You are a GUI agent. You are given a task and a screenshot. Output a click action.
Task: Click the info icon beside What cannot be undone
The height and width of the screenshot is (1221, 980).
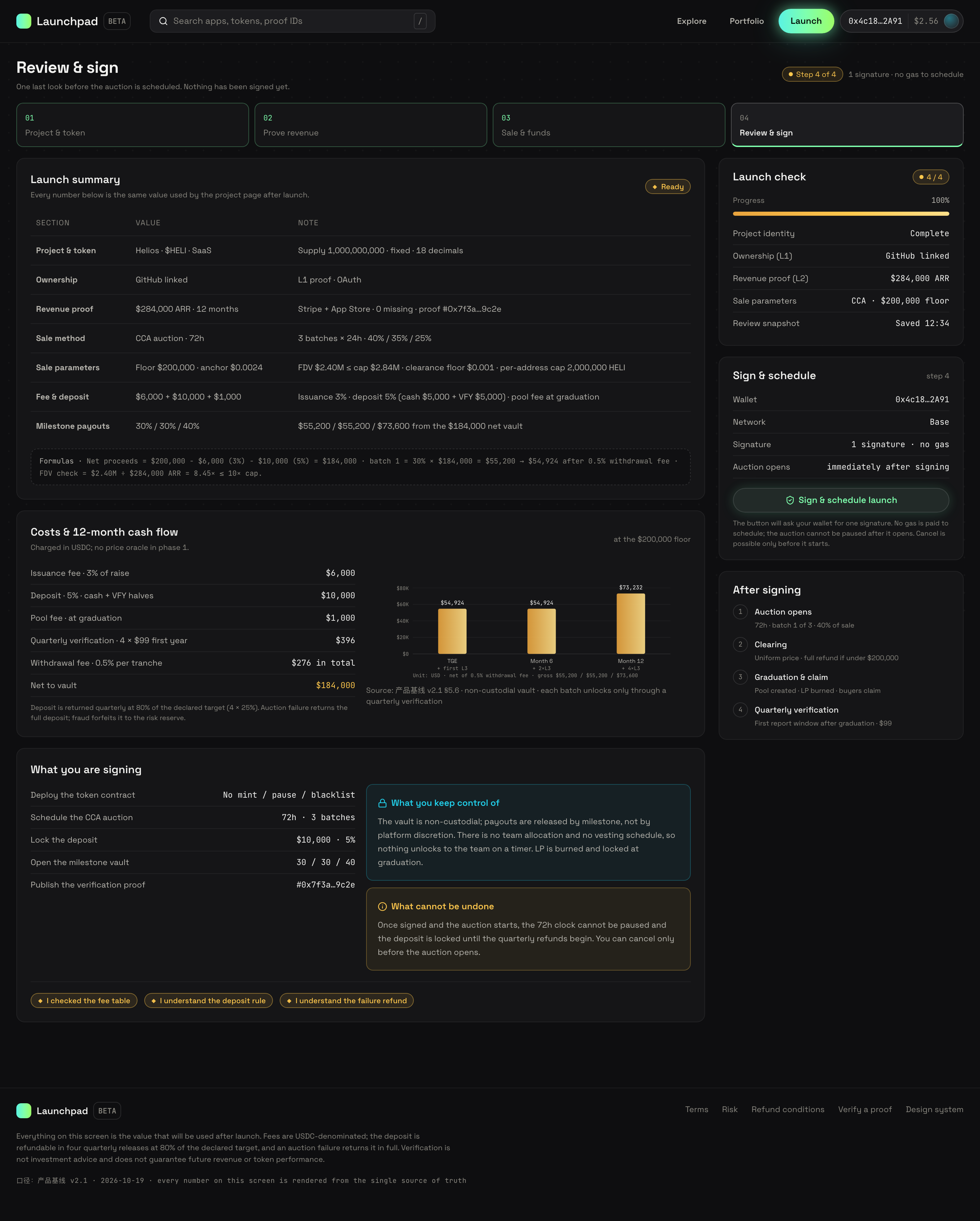382,907
